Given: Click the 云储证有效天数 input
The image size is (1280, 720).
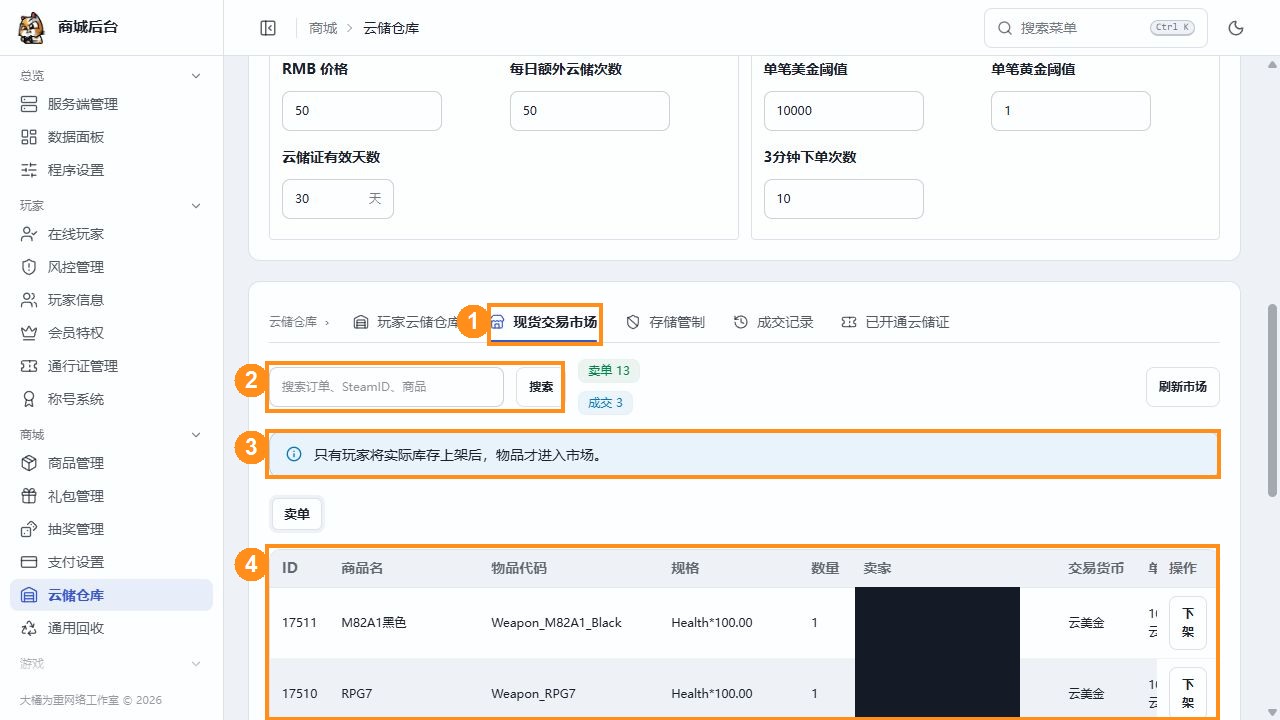Looking at the screenshot, I should tap(338, 199).
